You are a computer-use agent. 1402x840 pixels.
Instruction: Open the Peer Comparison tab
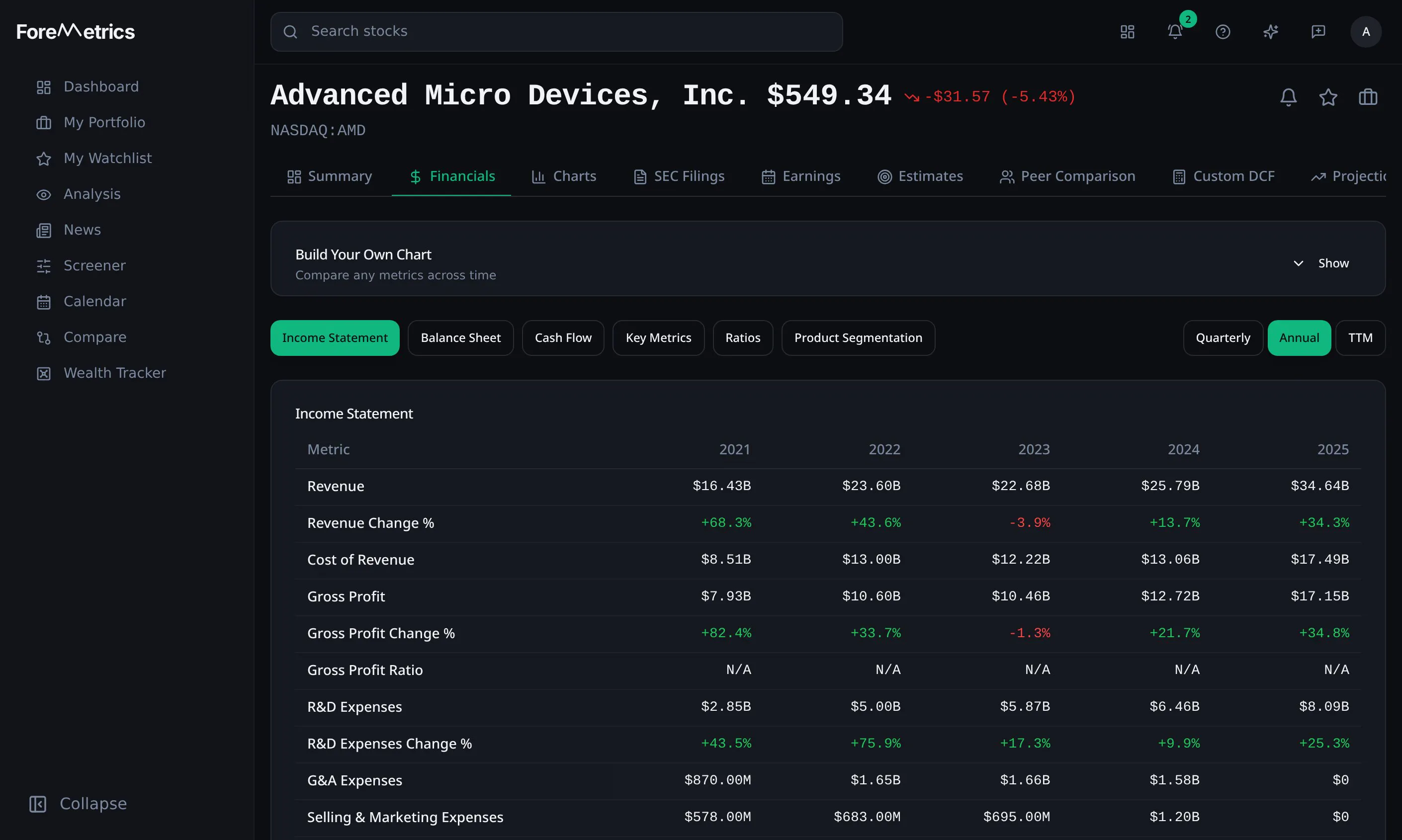tap(1067, 176)
